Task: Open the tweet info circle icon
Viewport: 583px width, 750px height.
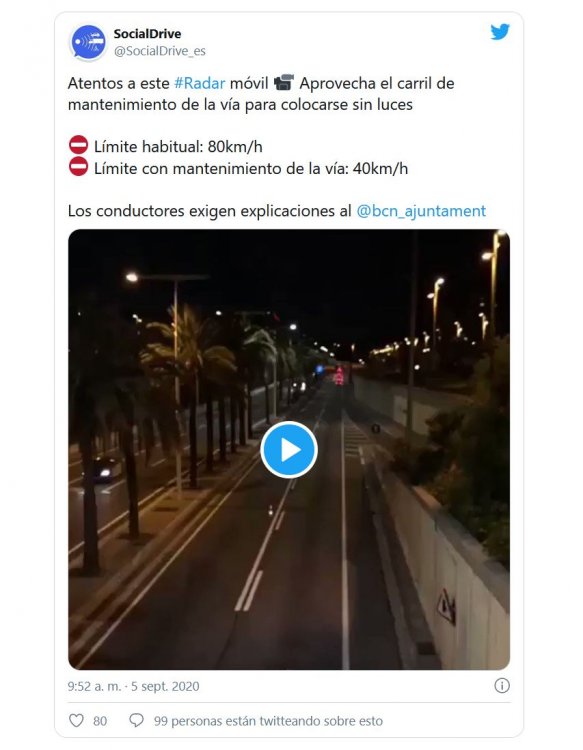Action: click(x=502, y=685)
